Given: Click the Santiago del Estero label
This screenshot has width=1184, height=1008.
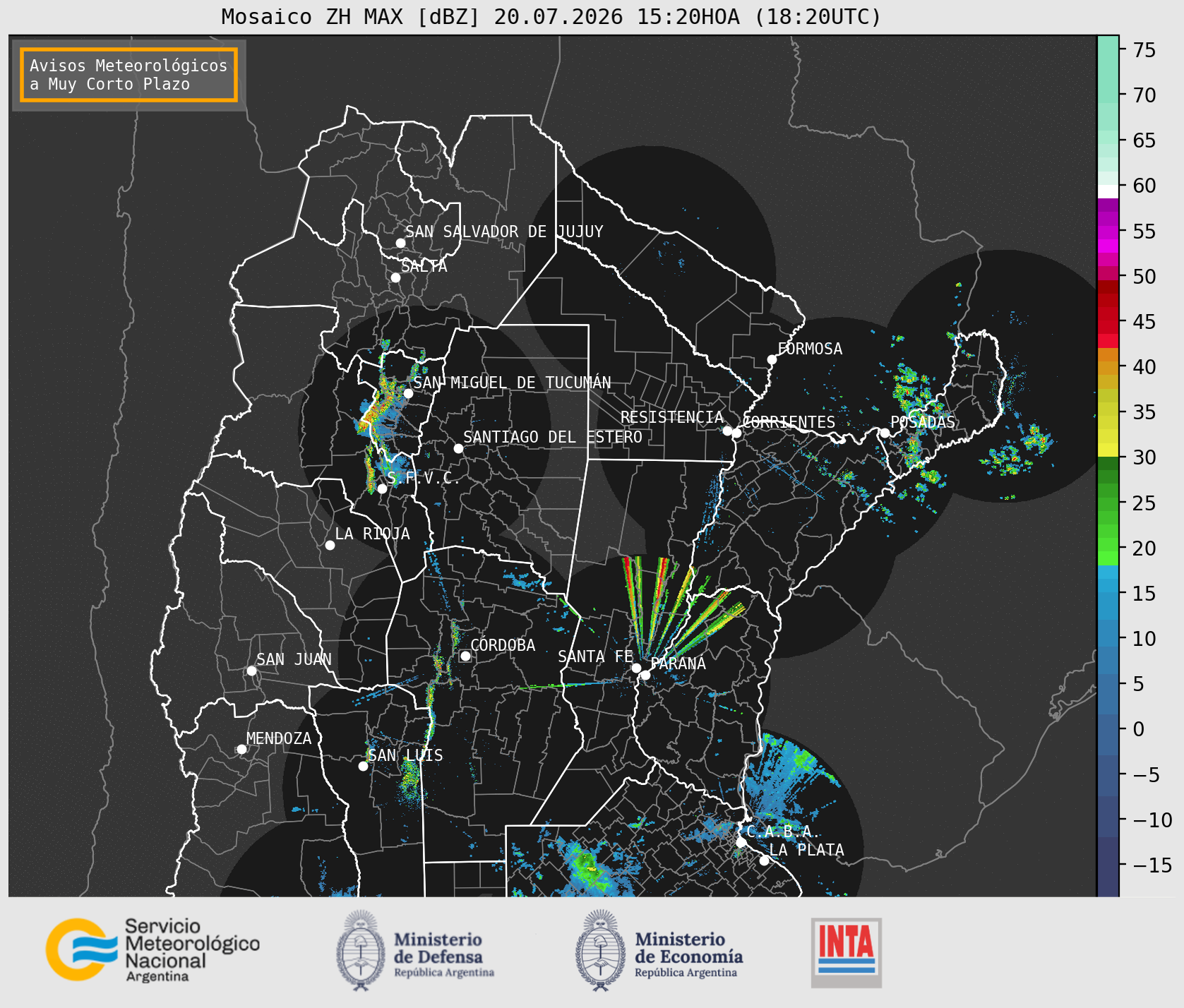Looking at the screenshot, I should tap(553, 437).
